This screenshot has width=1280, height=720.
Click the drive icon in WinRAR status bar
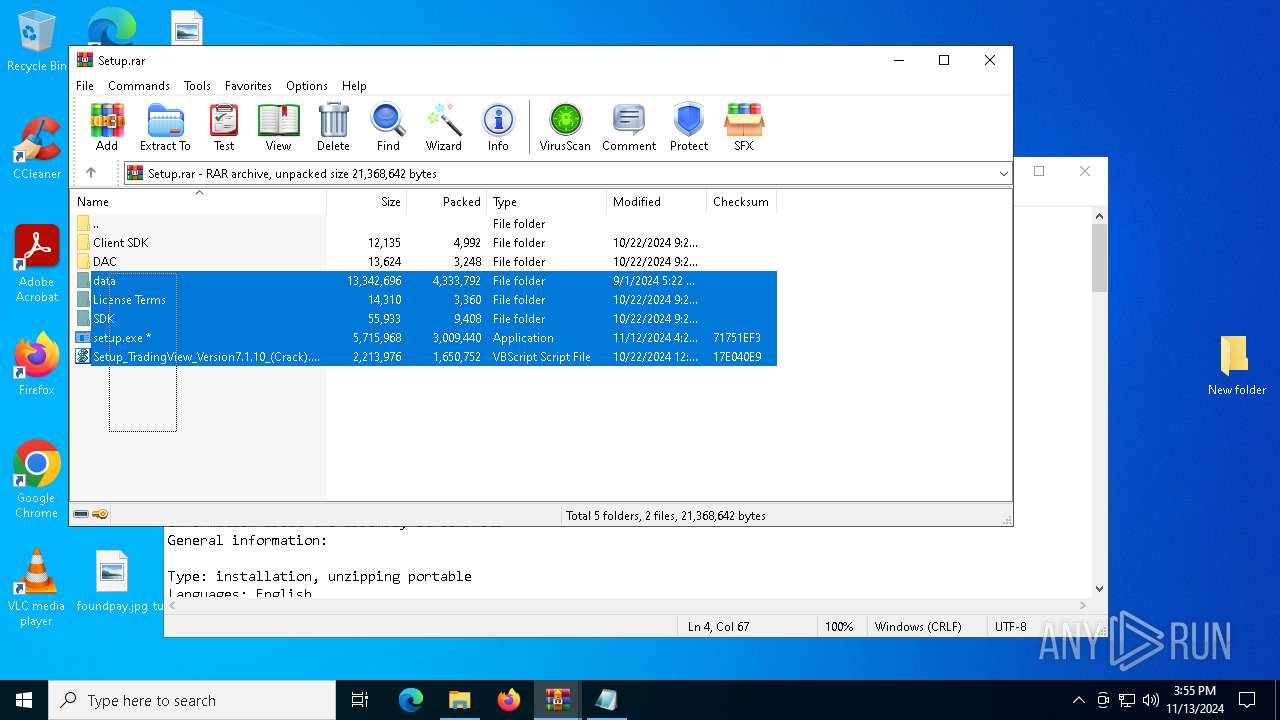[81, 514]
